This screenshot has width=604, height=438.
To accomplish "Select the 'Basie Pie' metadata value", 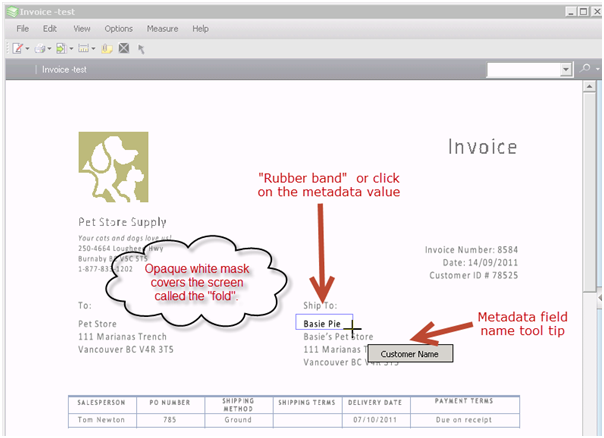I will click(x=322, y=324).
